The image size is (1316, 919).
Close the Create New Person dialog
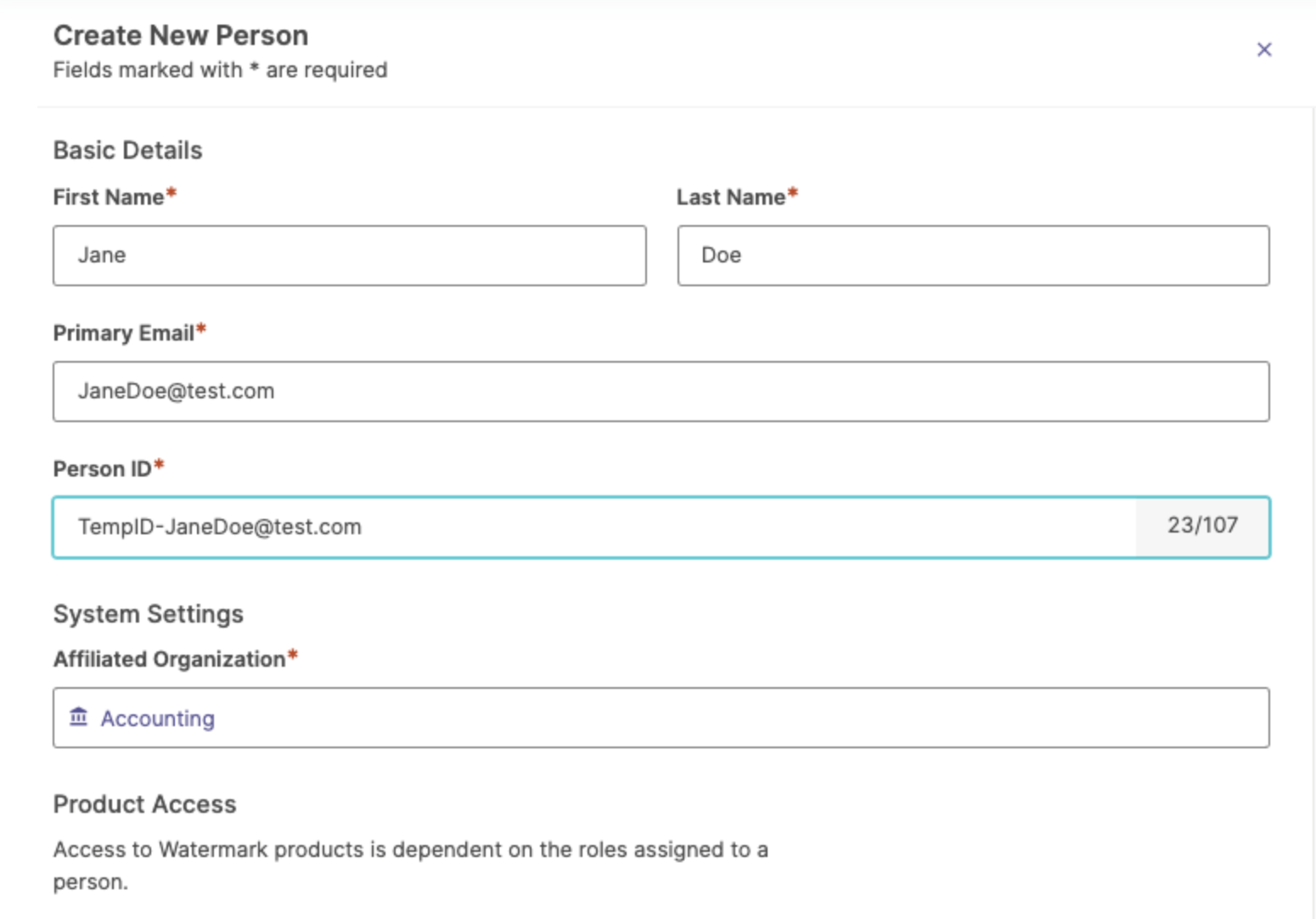[x=1264, y=49]
